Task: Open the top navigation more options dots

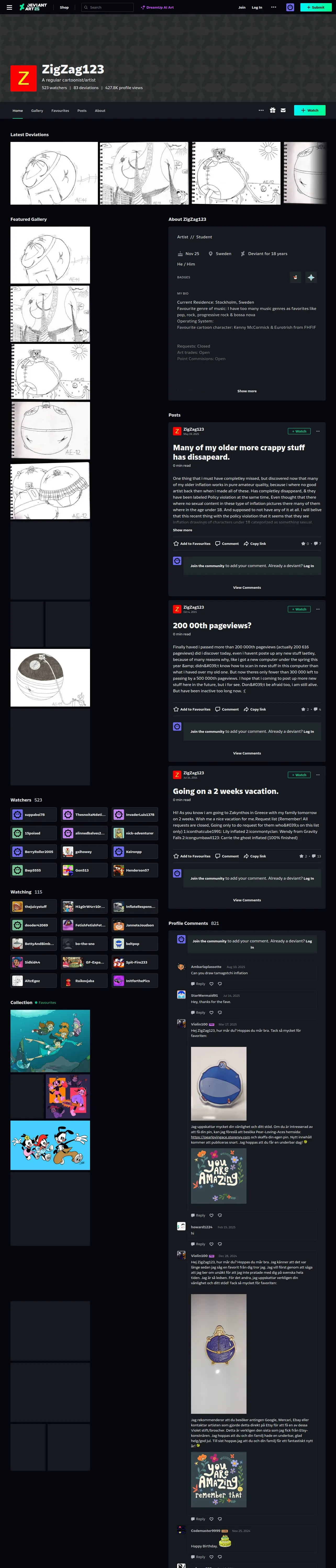Action: 273,7
